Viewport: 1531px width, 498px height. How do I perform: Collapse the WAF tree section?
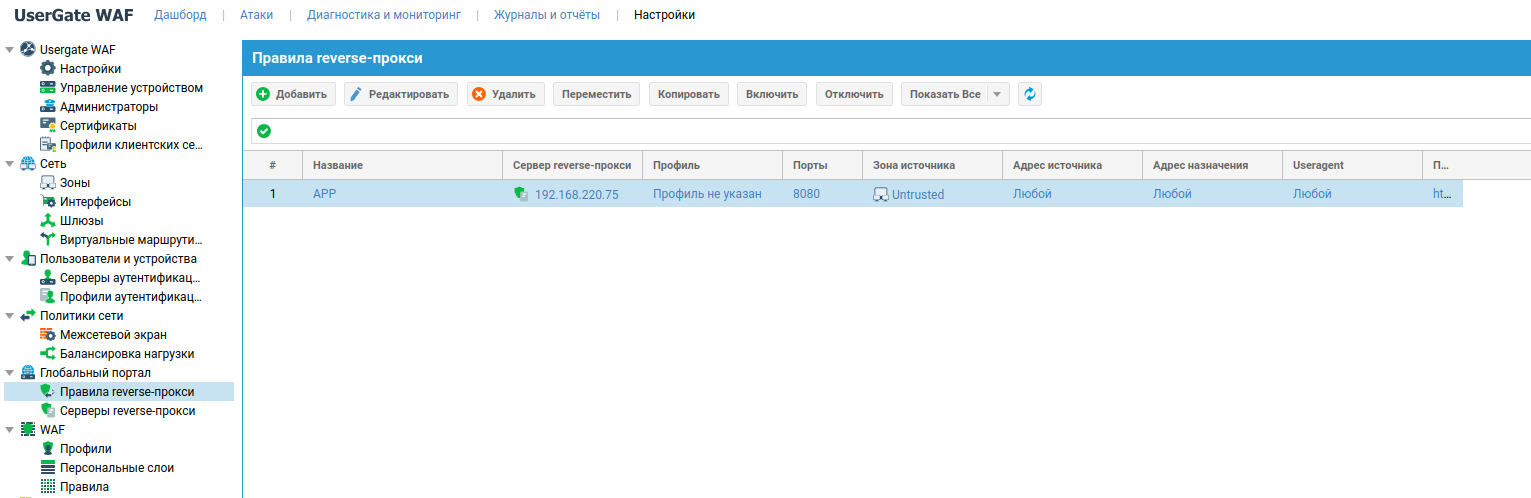click(10, 430)
